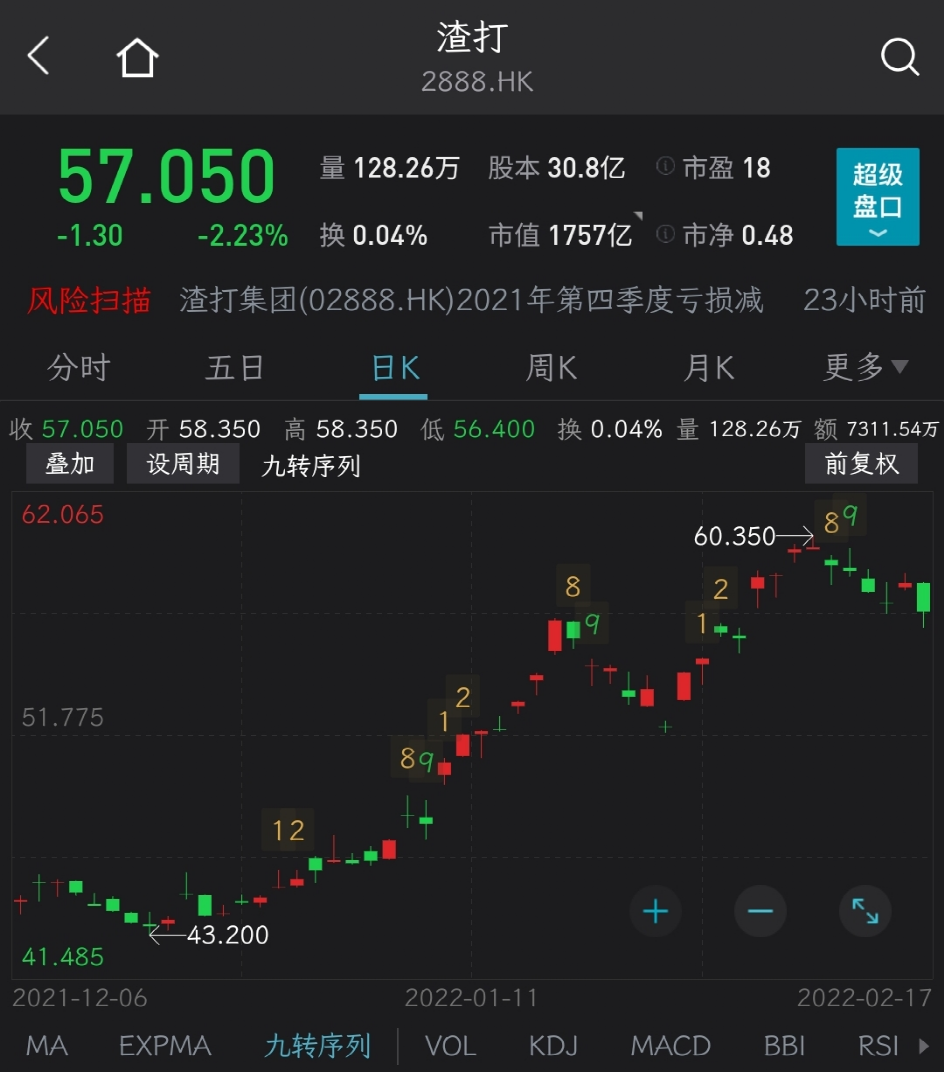Open 设周期 period settings
The height and width of the screenshot is (1072, 944).
click(x=182, y=463)
